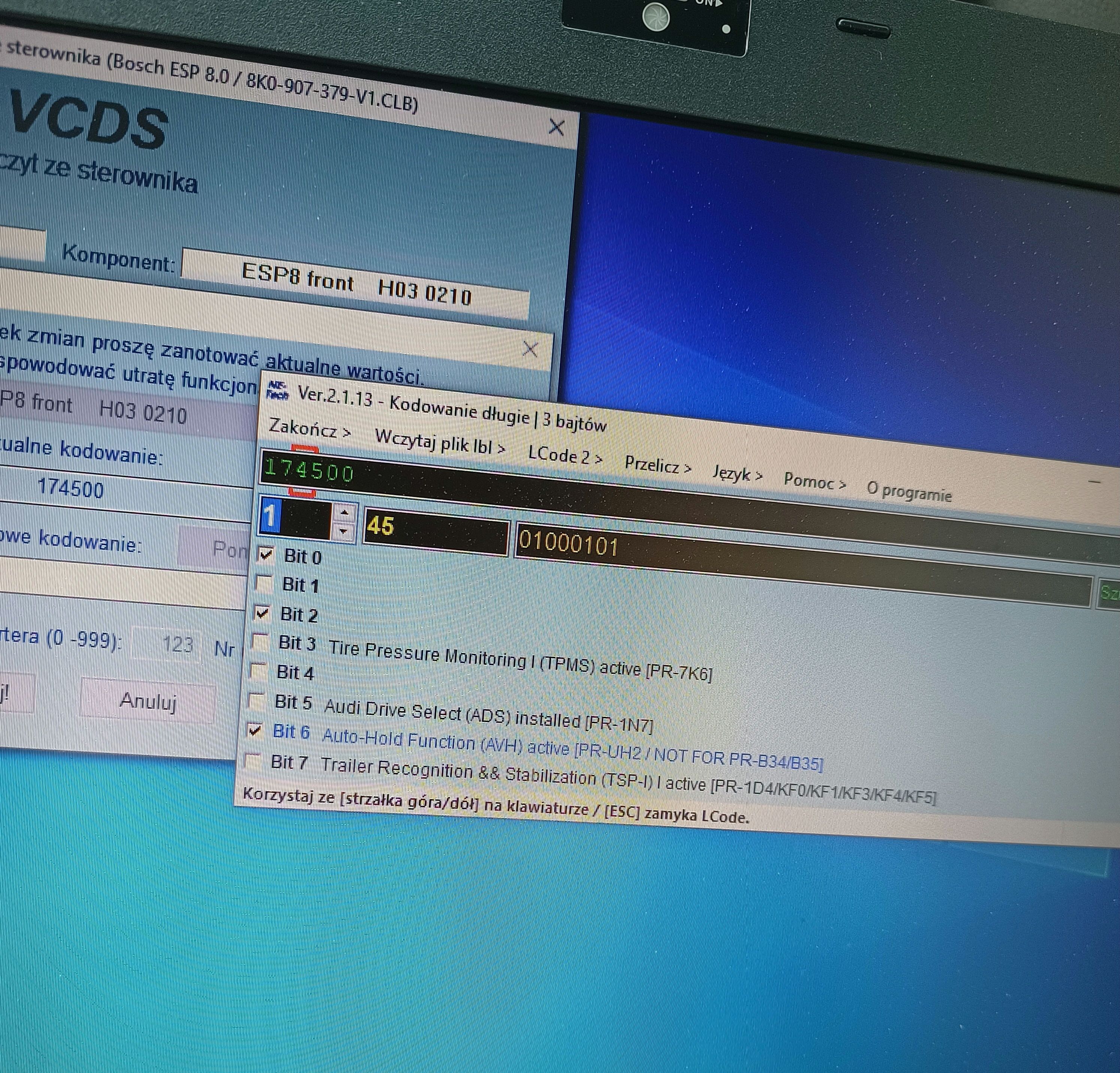1120x1073 pixels.
Task: Close the VCDS coding dialog with X
Action: point(530,349)
